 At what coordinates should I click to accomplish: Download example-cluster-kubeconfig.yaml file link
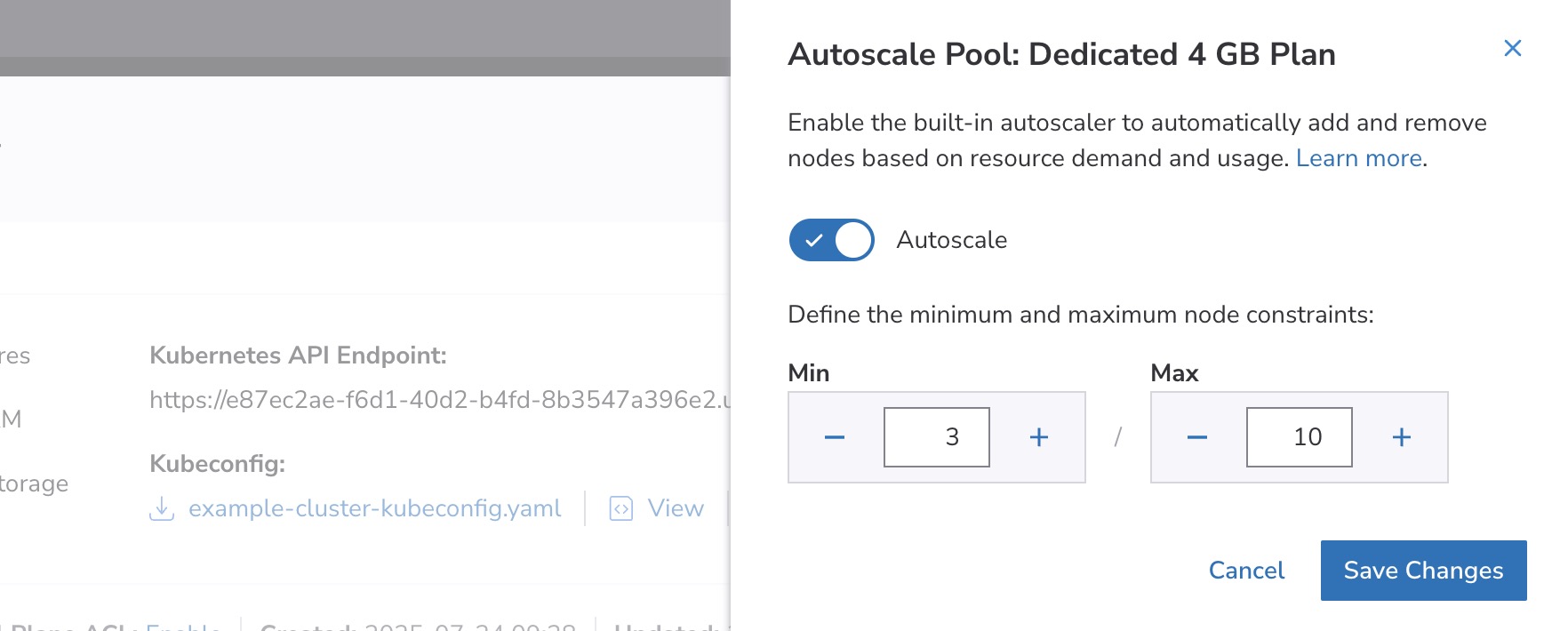click(x=374, y=508)
